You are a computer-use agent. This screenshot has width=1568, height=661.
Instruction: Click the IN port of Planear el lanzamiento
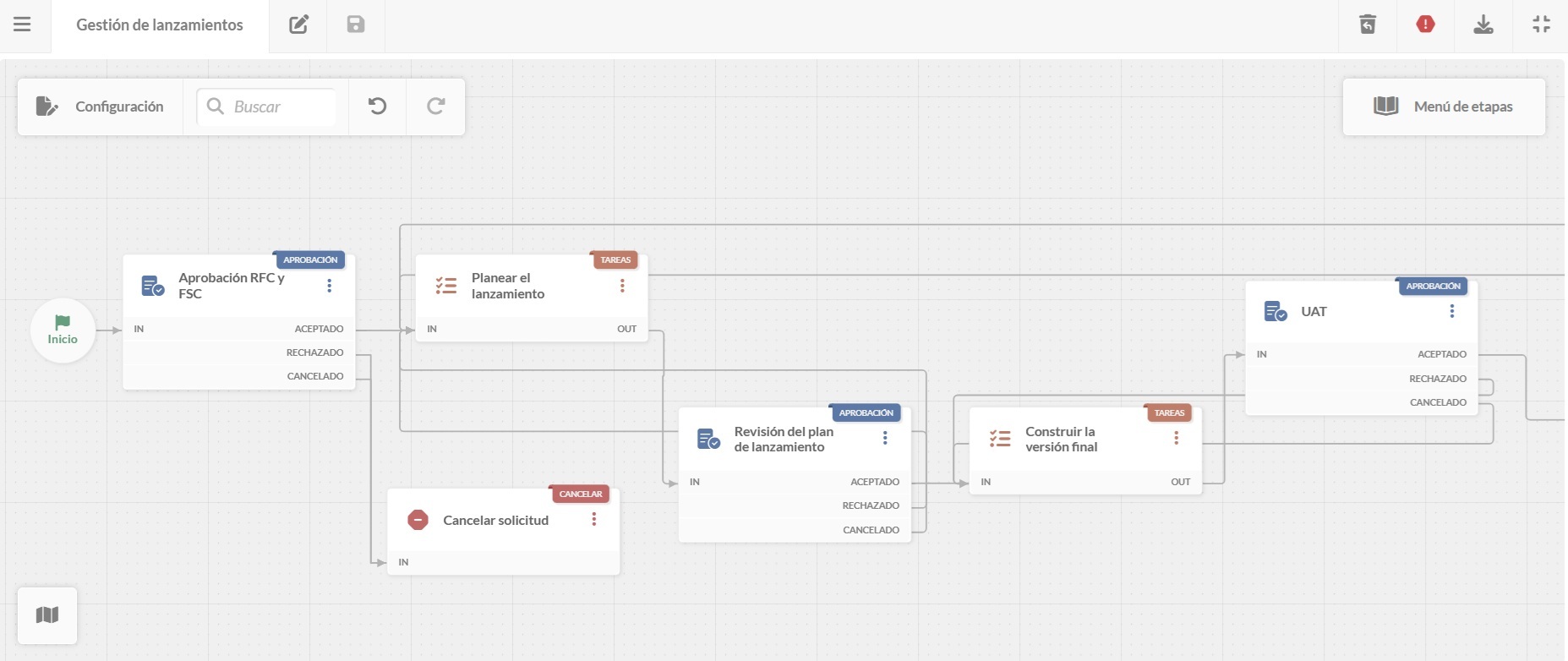[432, 329]
